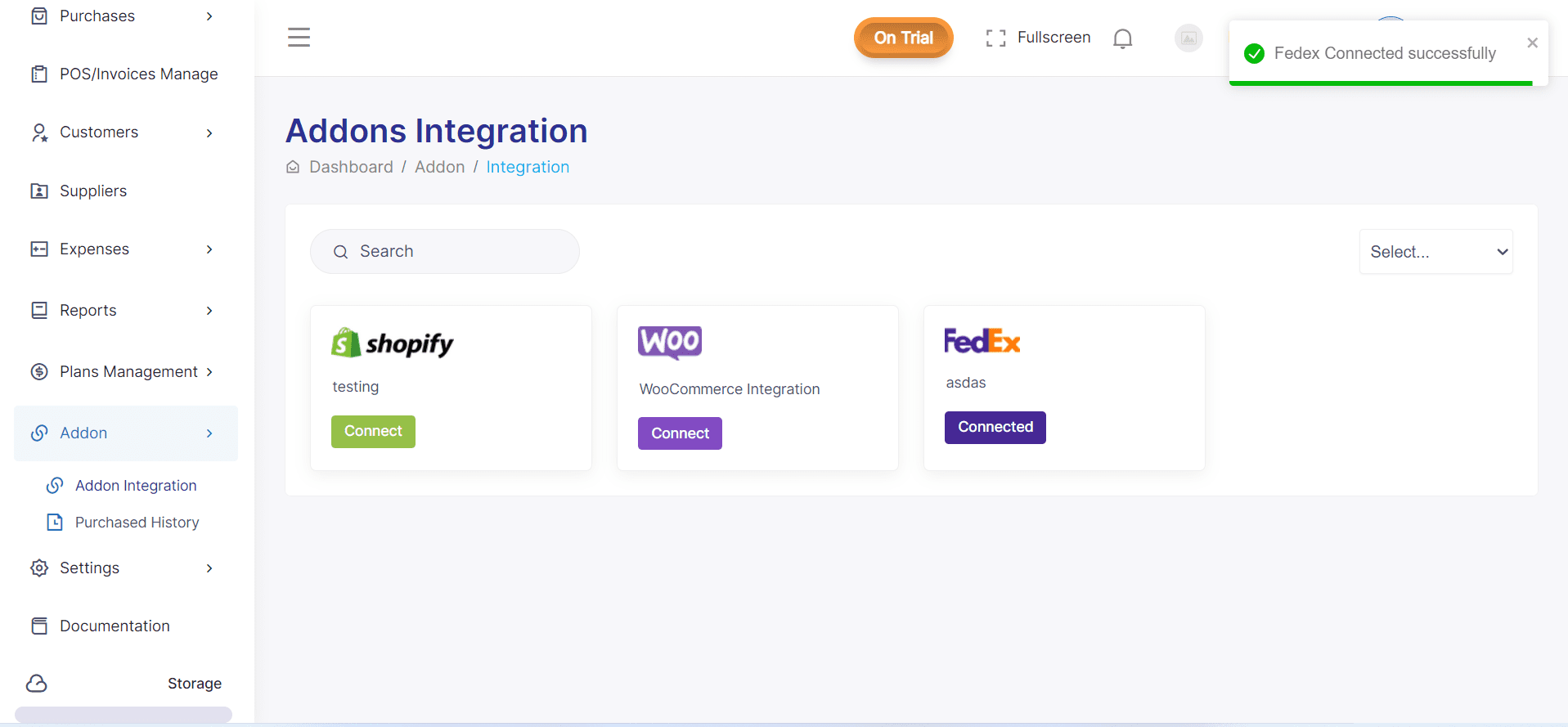The height and width of the screenshot is (727, 1568).
Task: Toggle the hamburger sidebar menu icon
Action: tap(299, 38)
